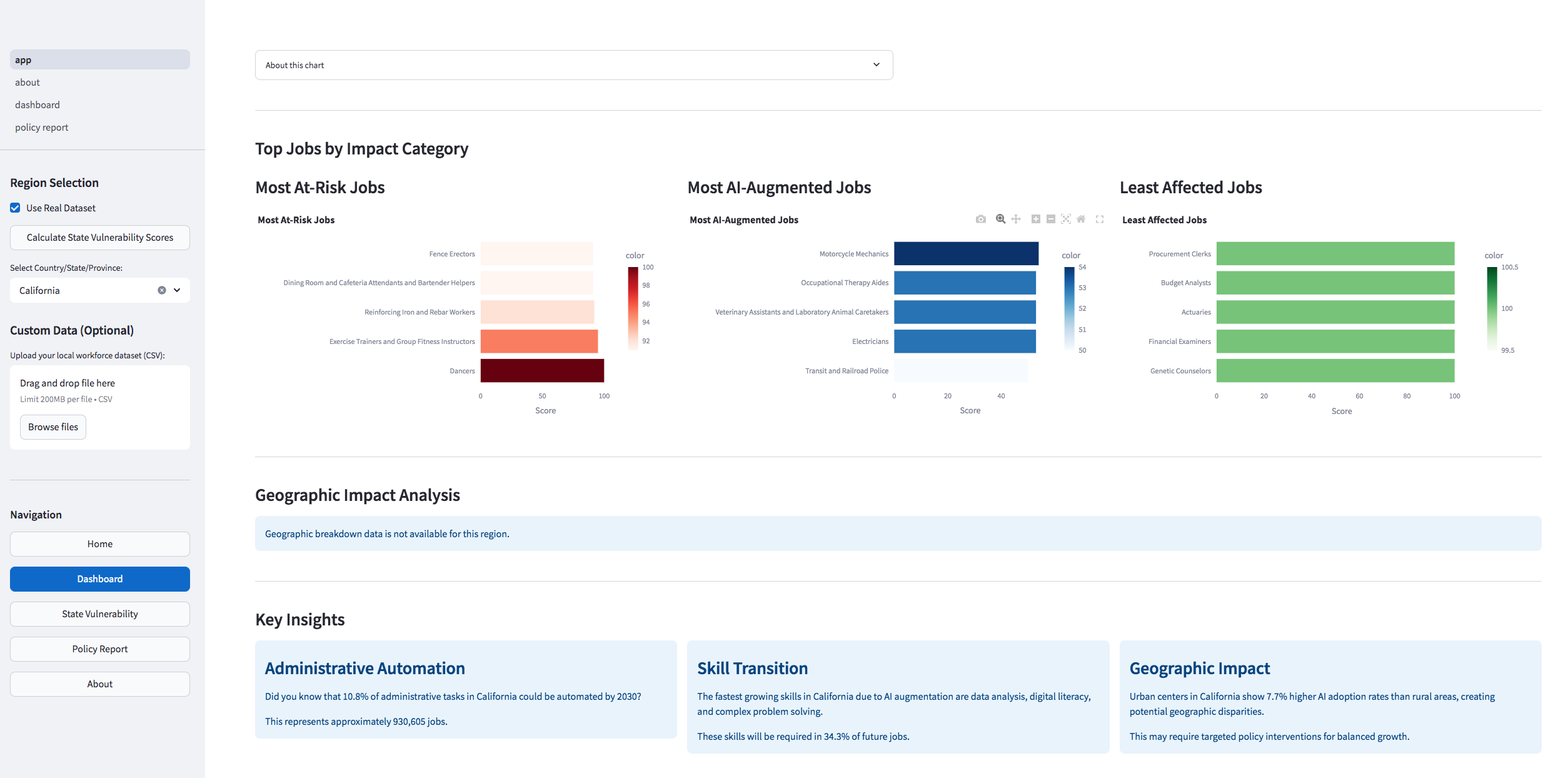Open the policy report page in the sidebar
This screenshot has height=778, width=1568.
pyautogui.click(x=41, y=127)
